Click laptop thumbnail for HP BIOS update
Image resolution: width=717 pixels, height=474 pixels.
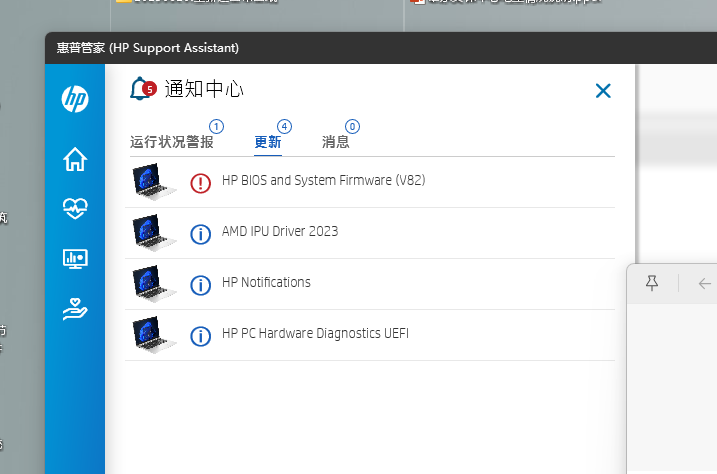[154, 182]
